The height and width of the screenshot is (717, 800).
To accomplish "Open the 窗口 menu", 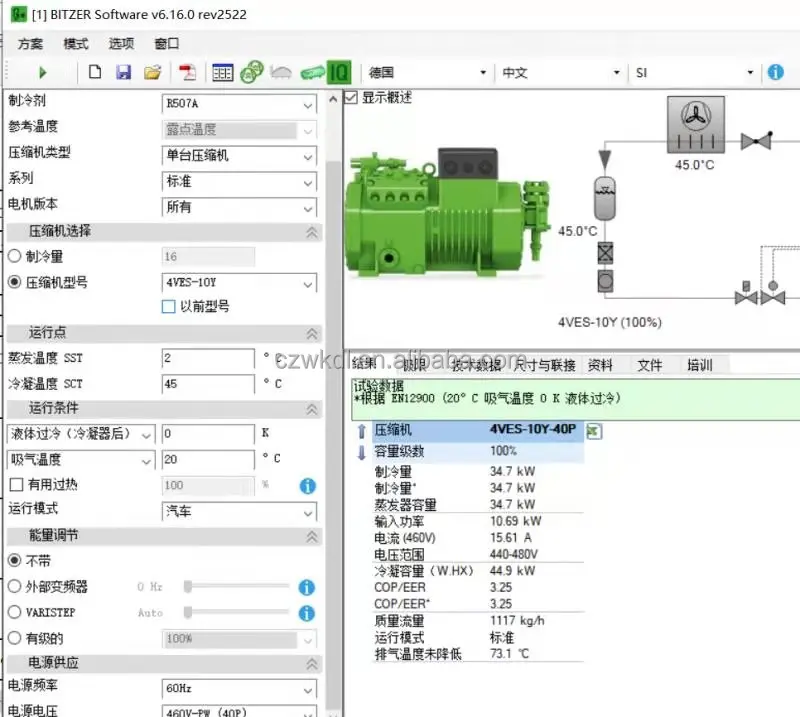I will click(167, 44).
